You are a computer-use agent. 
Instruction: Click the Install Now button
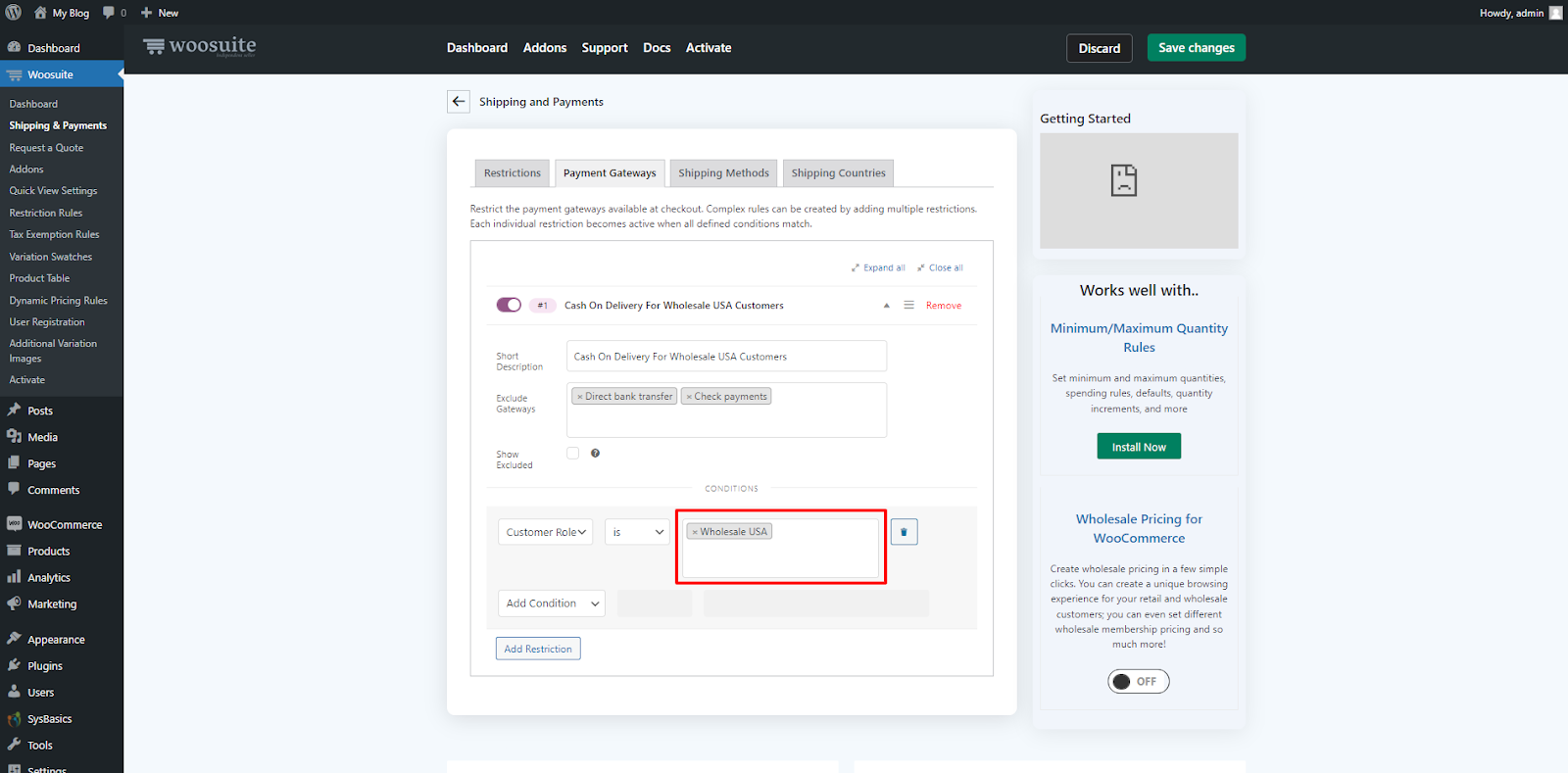click(x=1139, y=447)
